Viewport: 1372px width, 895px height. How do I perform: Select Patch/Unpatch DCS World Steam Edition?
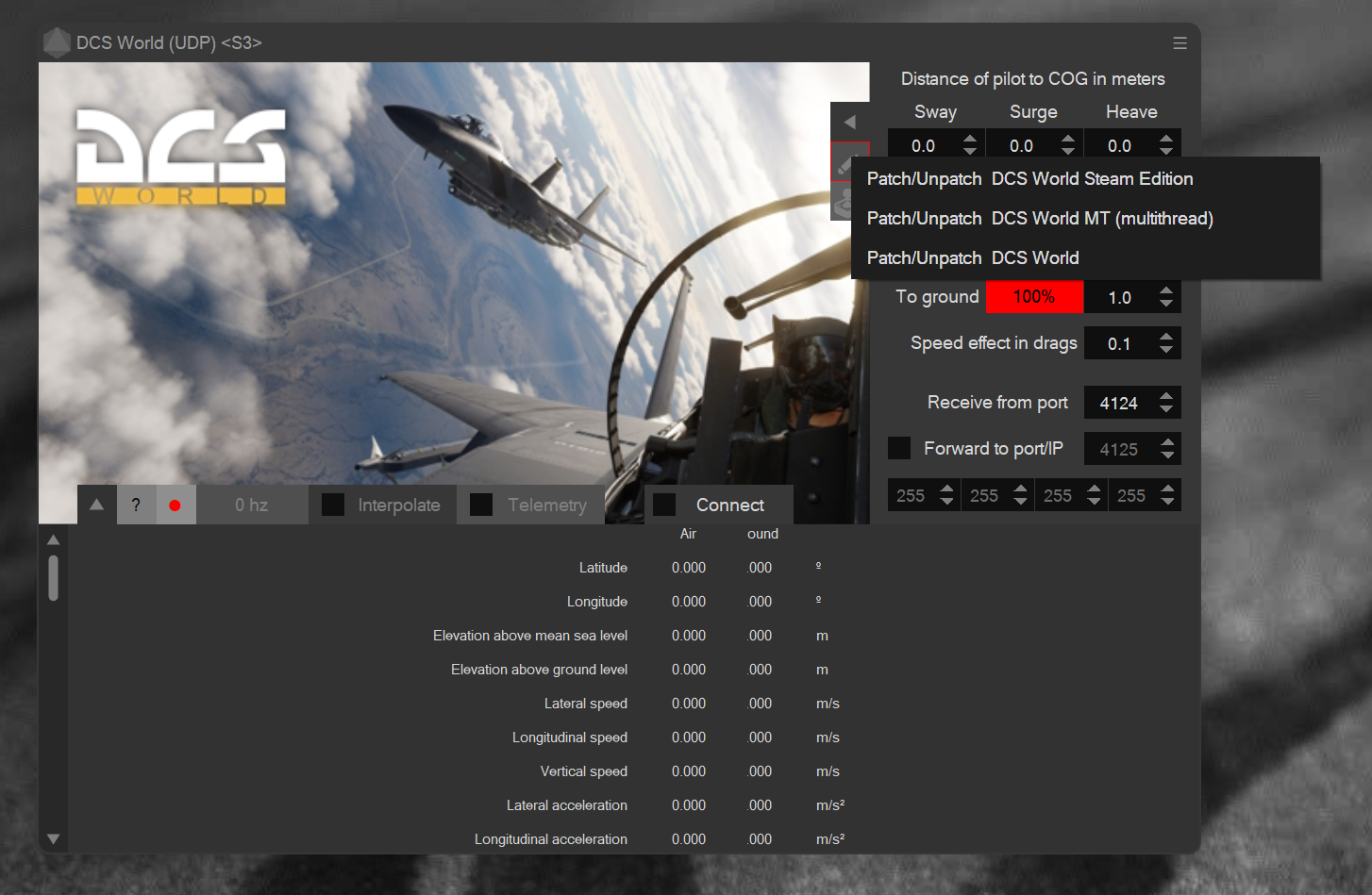(1029, 179)
